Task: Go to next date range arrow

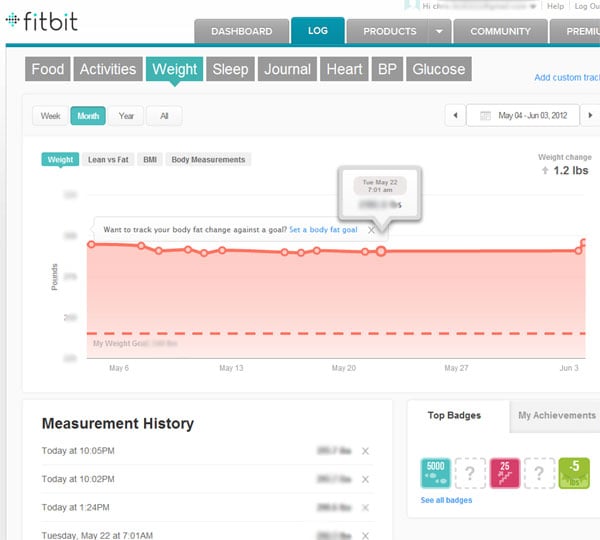Action: (590, 115)
